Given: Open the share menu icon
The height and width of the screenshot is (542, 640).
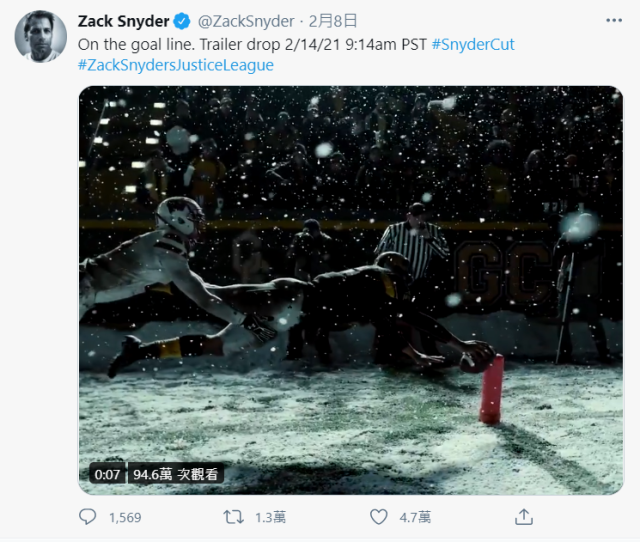Looking at the screenshot, I should coord(523,517).
